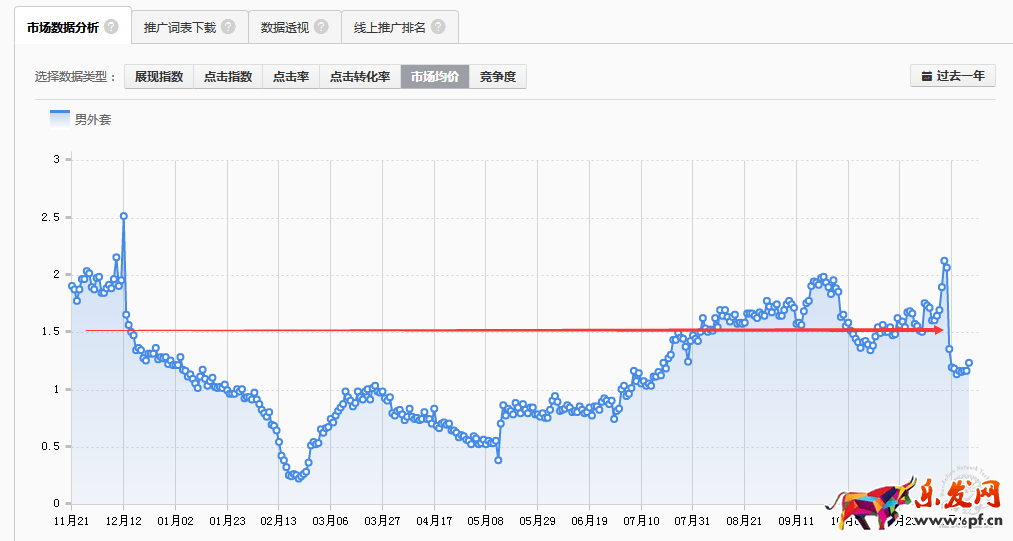Click the blue 男外套 legend swatch

pyautogui.click(x=60, y=119)
